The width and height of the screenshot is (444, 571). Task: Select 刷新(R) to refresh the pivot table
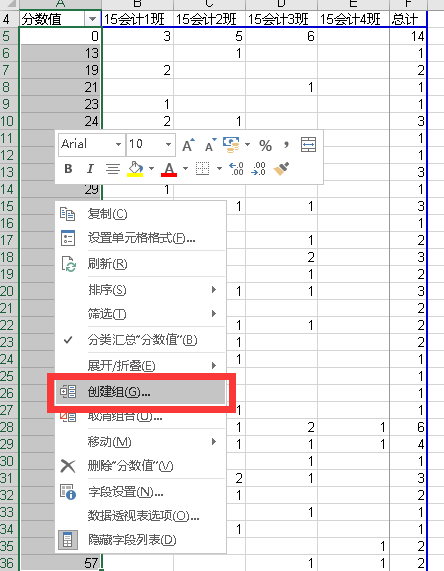141,263
